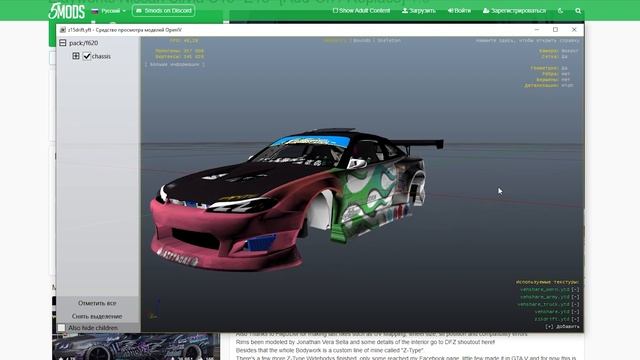Expand the chassis tree node
Screen dimensions: 640x360
(x=76, y=56)
